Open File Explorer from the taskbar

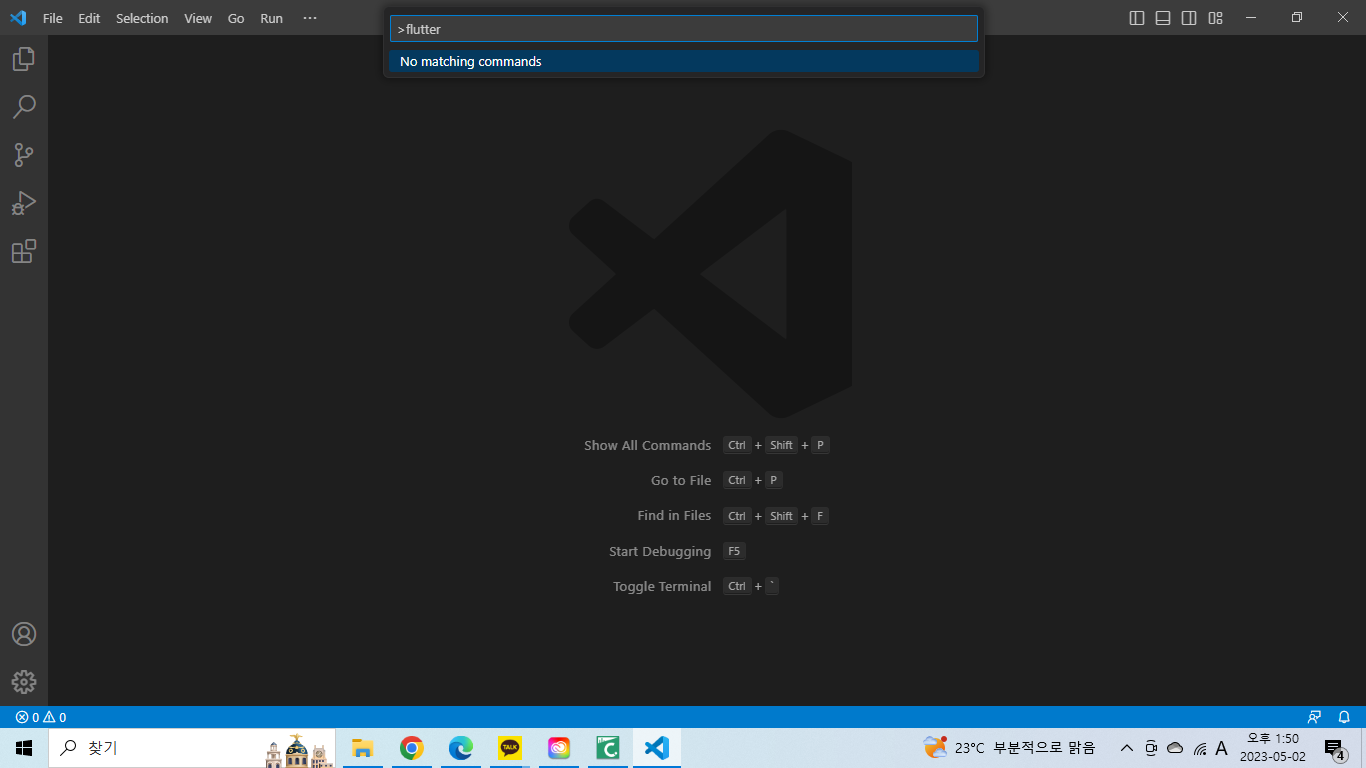click(x=362, y=748)
